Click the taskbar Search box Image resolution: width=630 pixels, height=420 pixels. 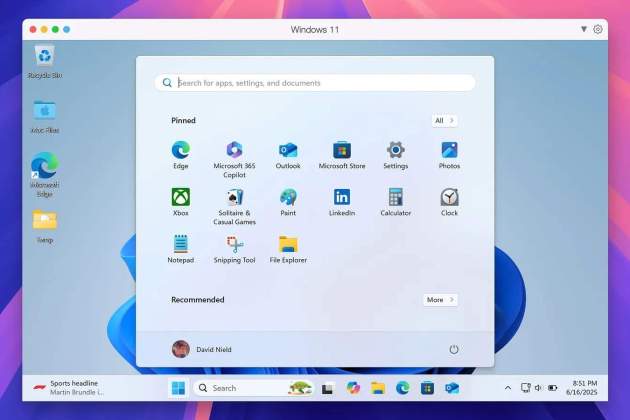[x=254, y=388]
